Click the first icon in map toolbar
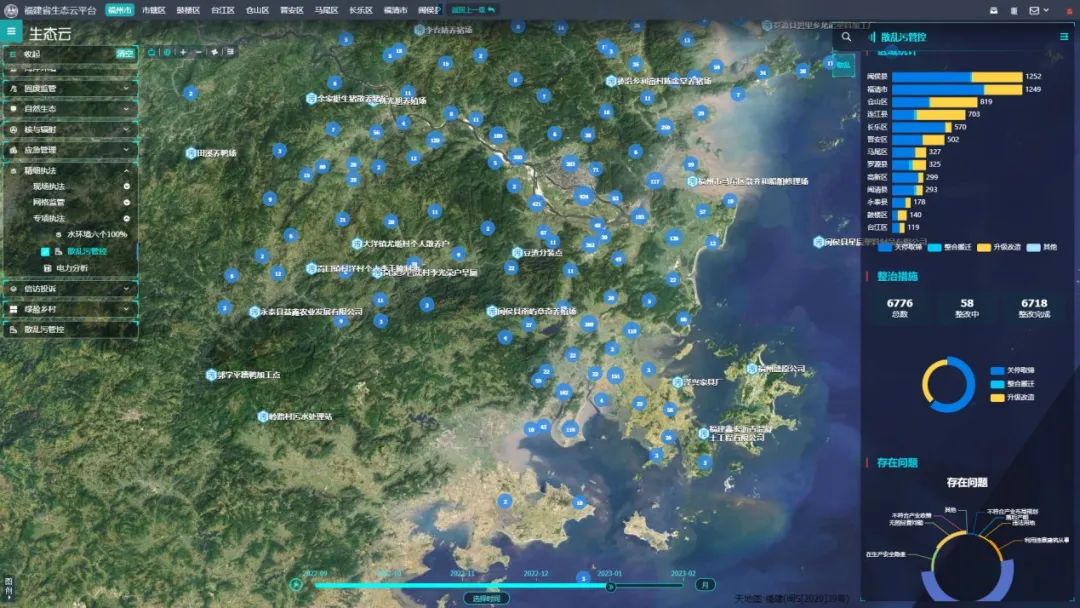Screen dimensions: 1080x608 [x=152, y=52]
